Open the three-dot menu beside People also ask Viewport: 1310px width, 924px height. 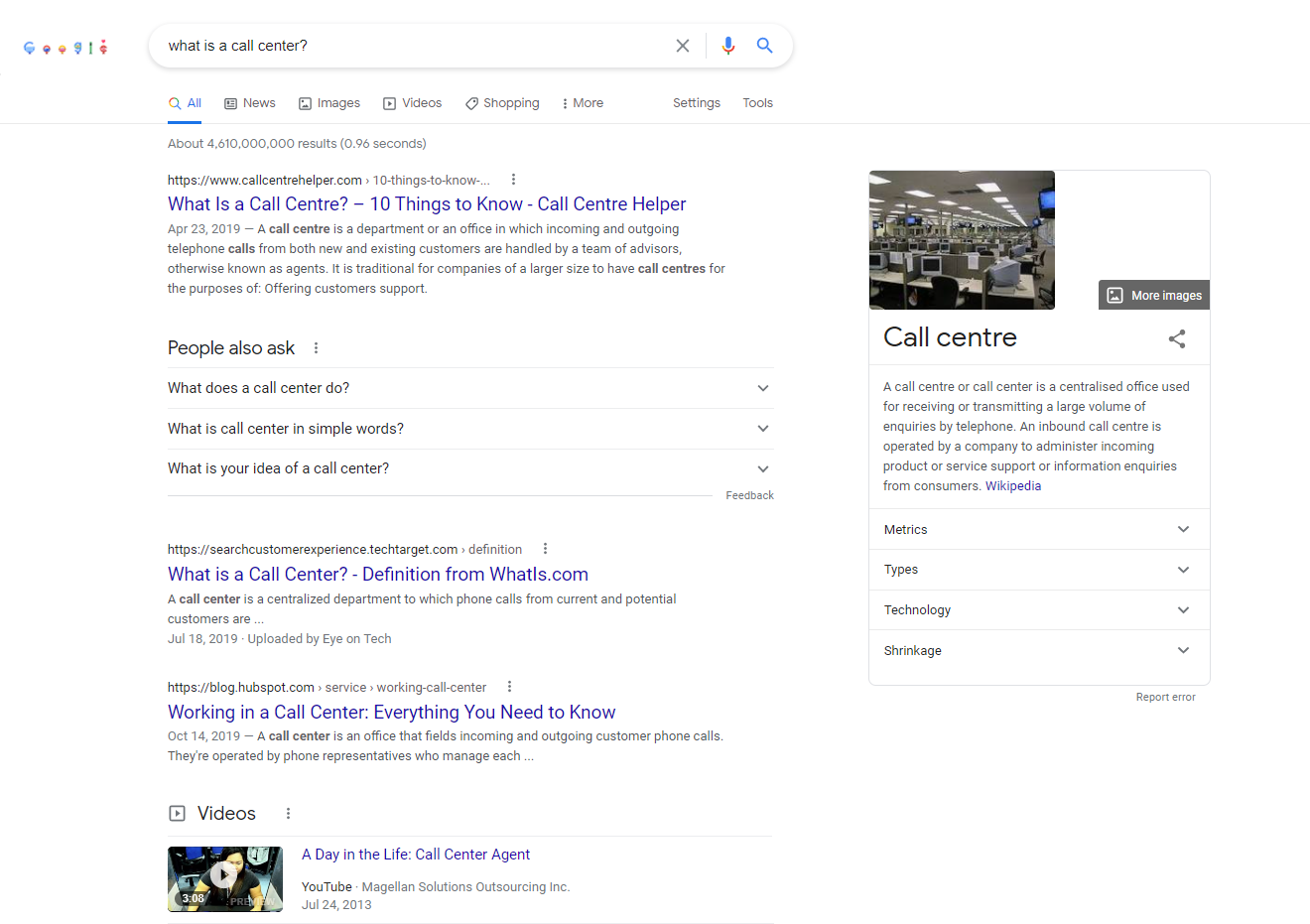click(316, 347)
